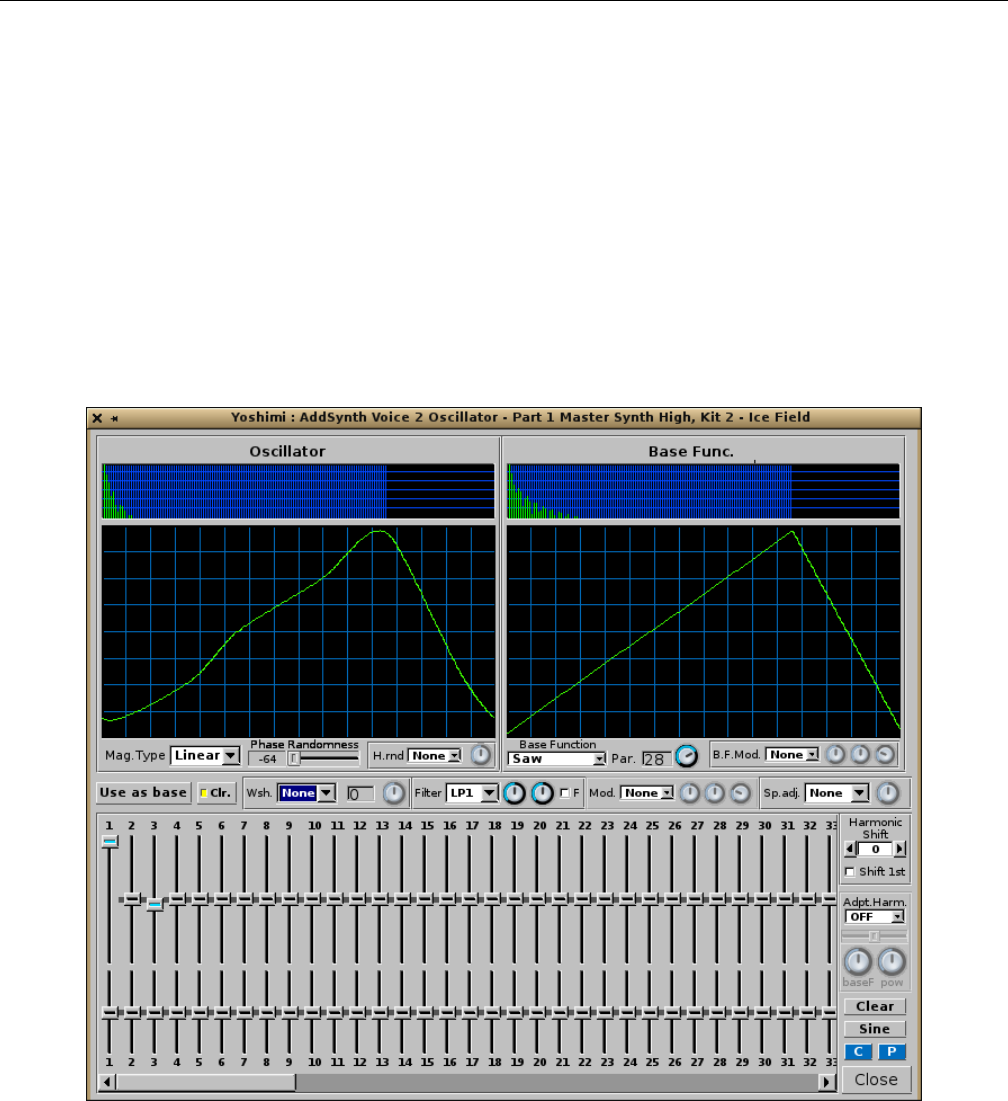
Task: Open the Mag.Type Linear dropdown
Action: pyautogui.click(x=205, y=756)
